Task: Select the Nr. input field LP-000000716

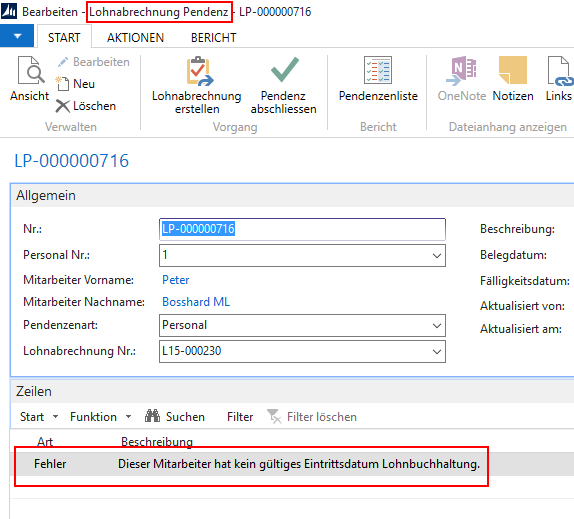Action: pyautogui.click(x=302, y=229)
